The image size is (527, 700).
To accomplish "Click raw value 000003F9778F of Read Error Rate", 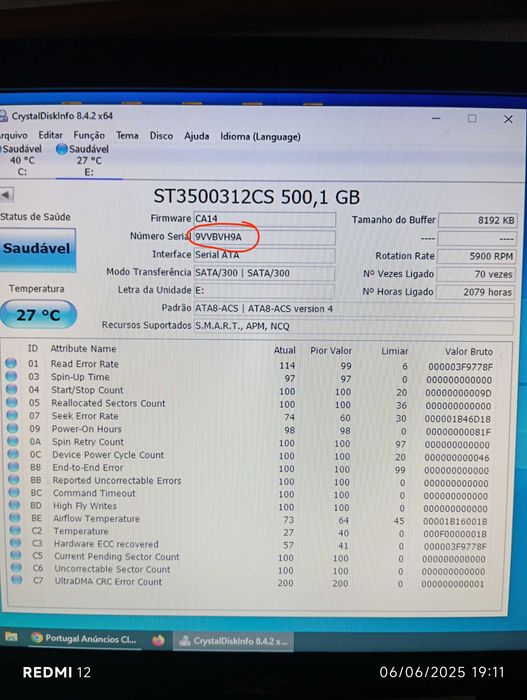I will pyautogui.click(x=460, y=367).
